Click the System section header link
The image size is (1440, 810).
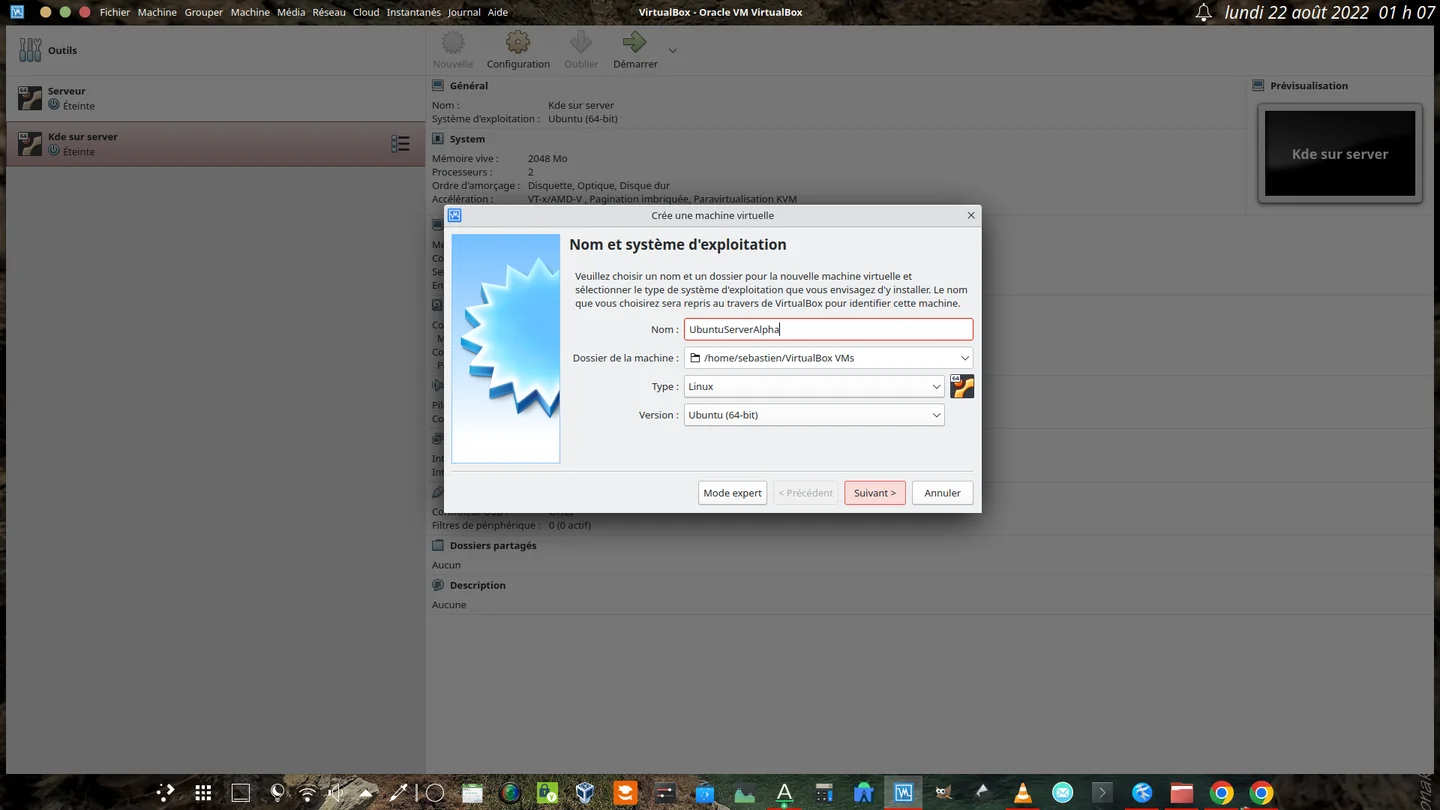point(467,139)
